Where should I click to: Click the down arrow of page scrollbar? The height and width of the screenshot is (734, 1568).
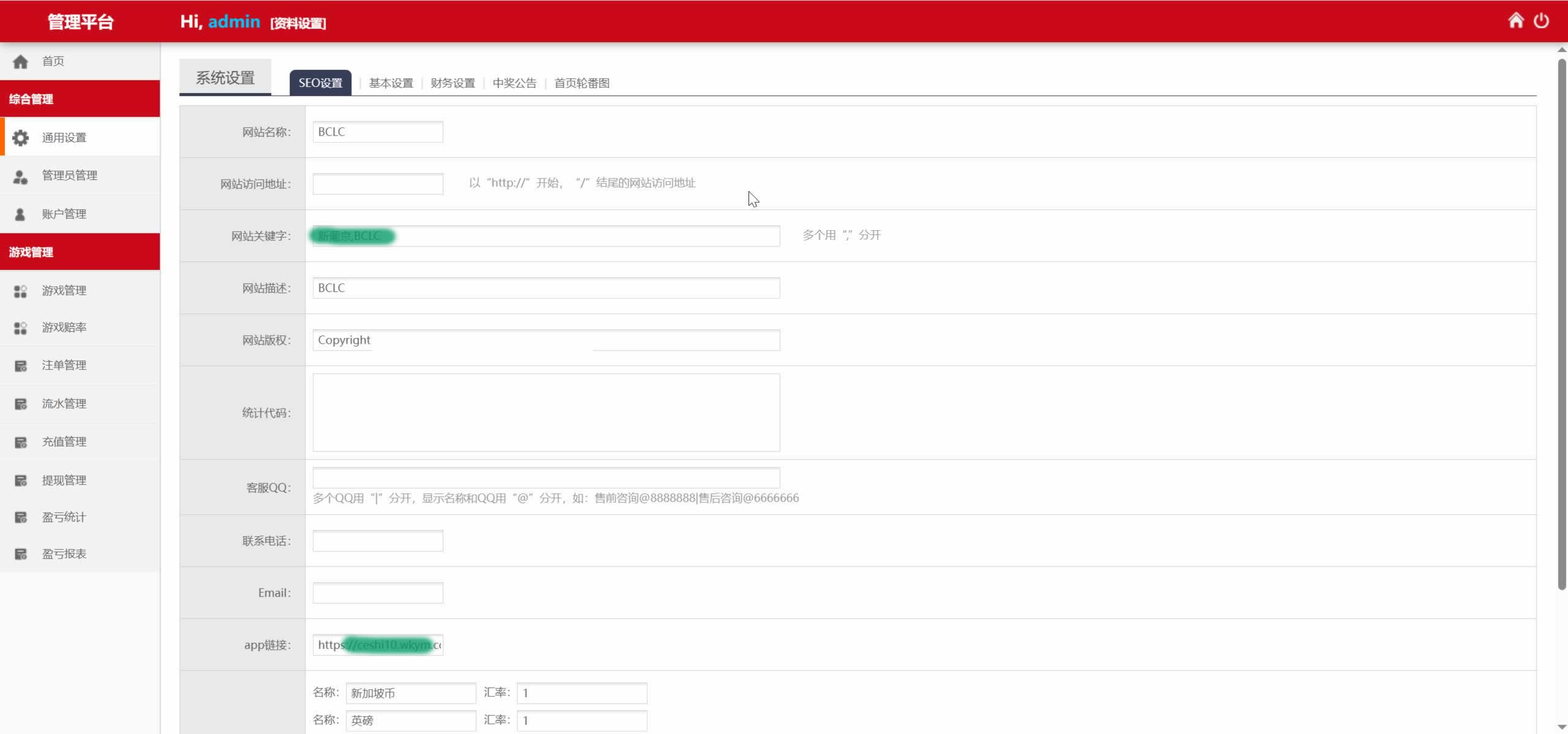pos(1561,727)
